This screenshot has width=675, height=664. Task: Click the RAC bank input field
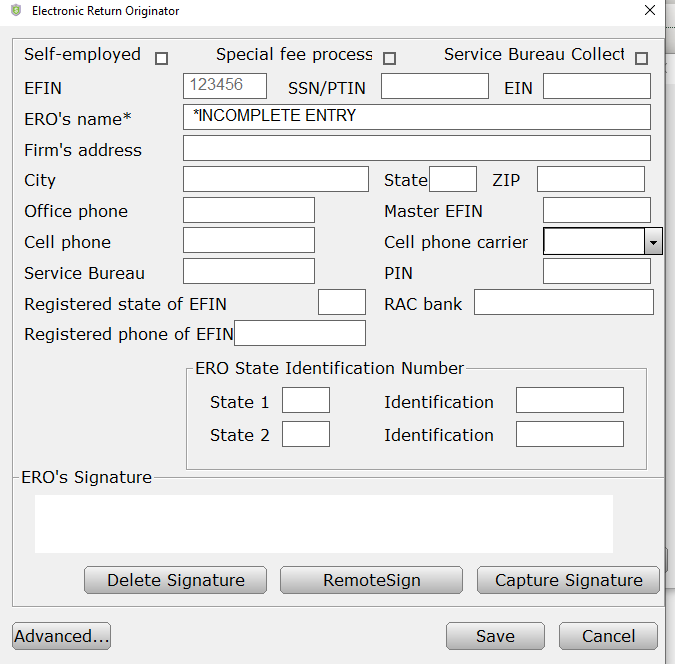[563, 303]
